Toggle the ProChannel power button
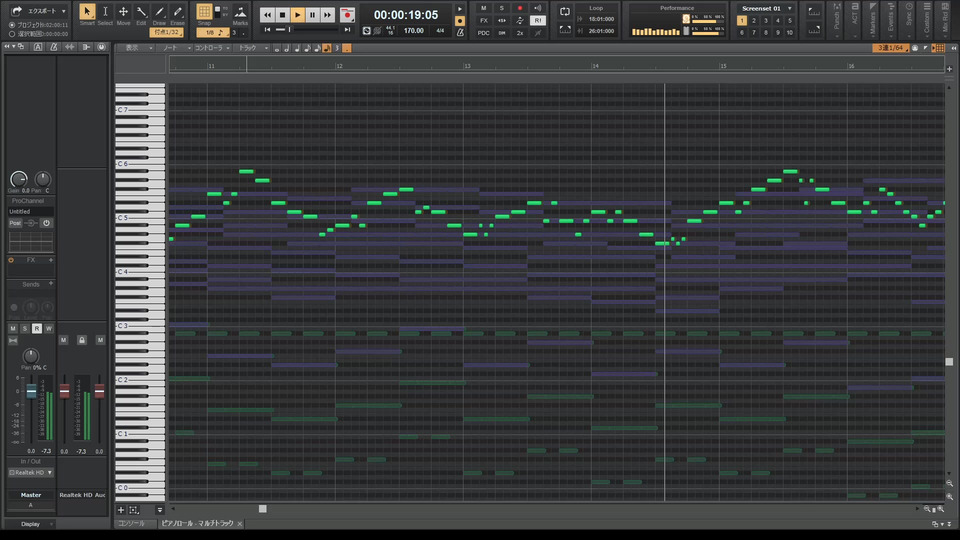 (46, 223)
